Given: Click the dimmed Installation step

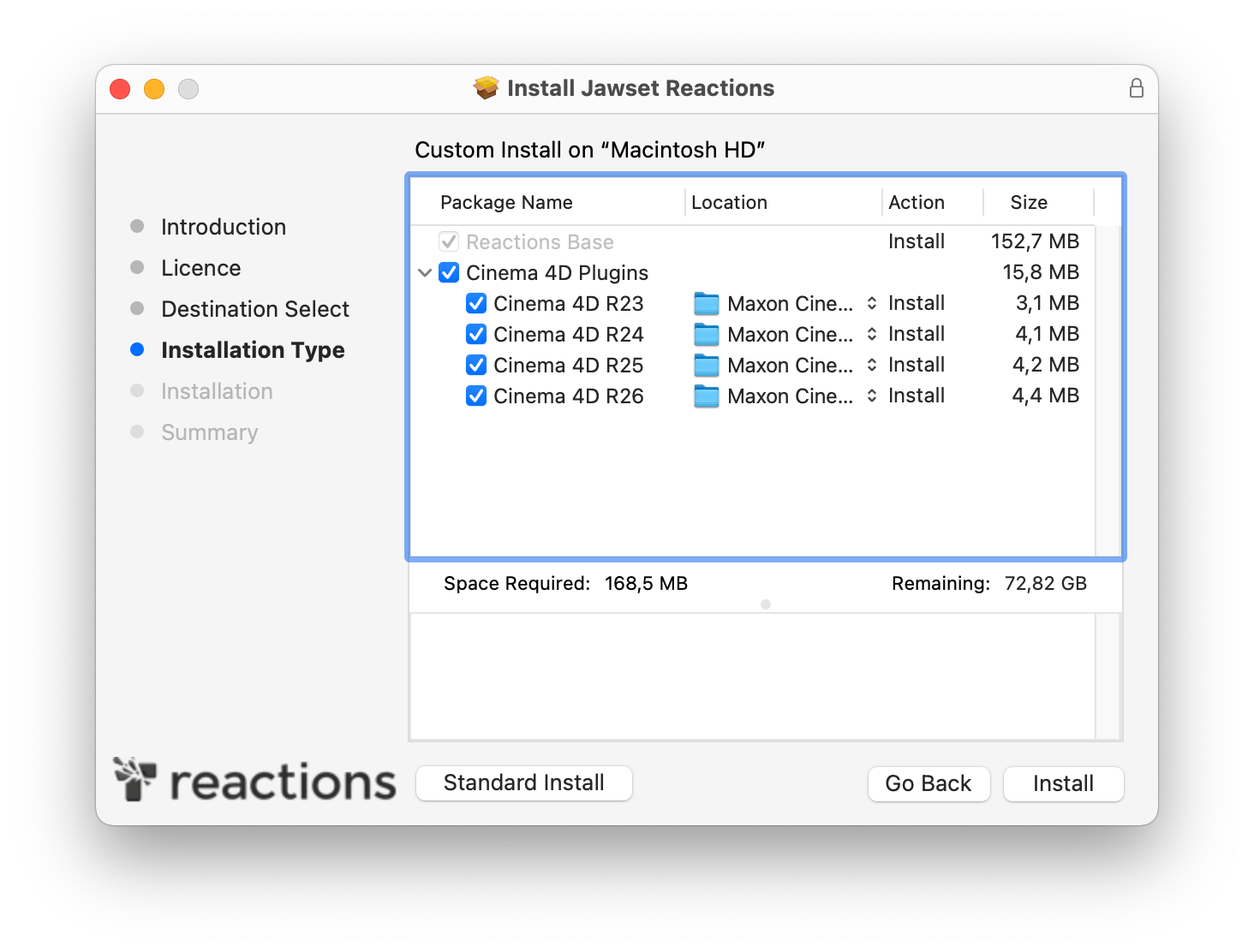Looking at the screenshot, I should 217,391.
